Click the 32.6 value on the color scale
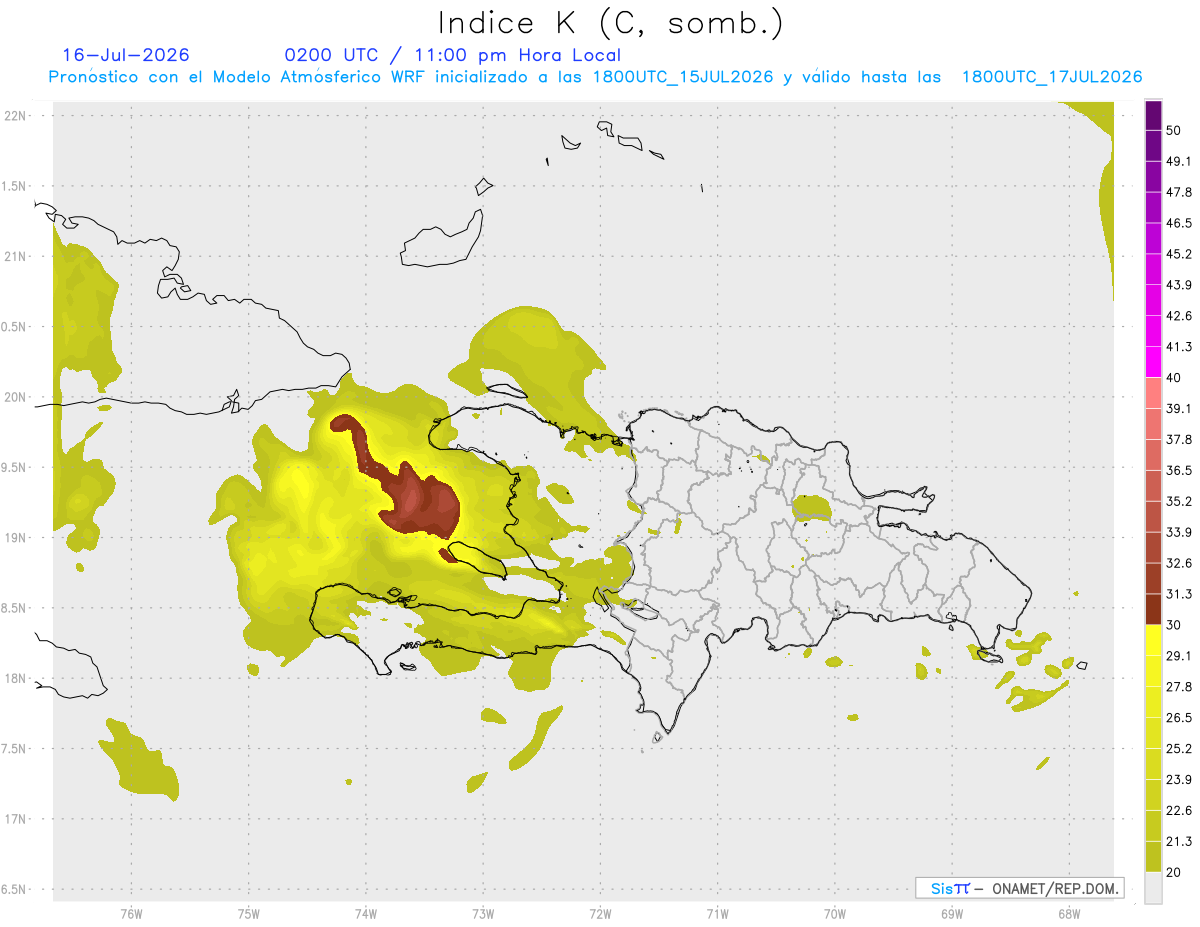 [1178, 563]
